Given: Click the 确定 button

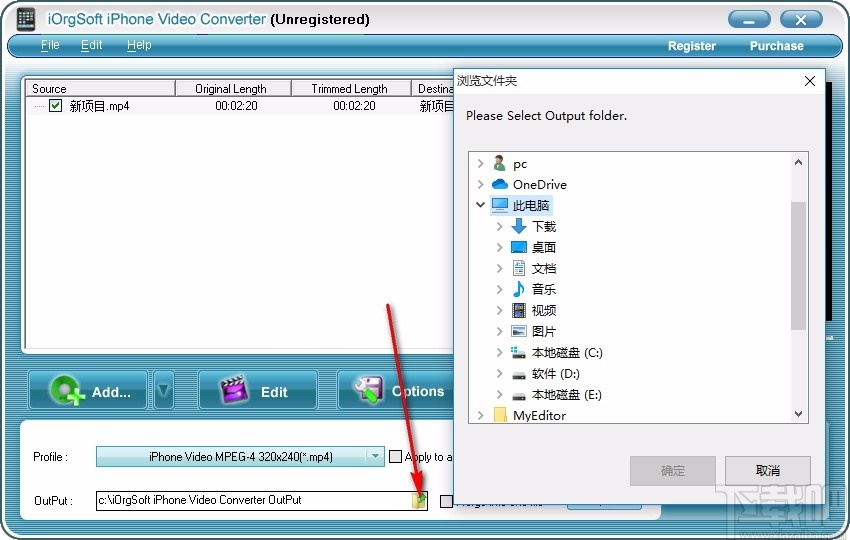Looking at the screenshot, I should click(x=673, y=471).
